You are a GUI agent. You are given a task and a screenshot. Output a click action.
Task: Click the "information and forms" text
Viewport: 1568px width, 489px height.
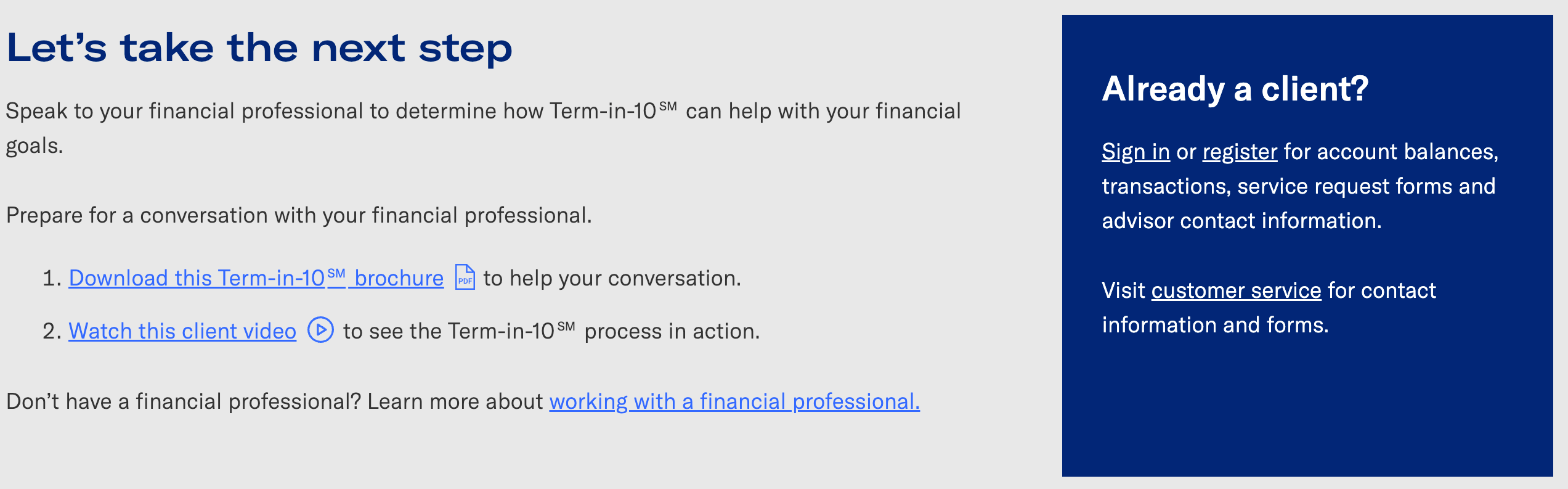coord(1215,325)
